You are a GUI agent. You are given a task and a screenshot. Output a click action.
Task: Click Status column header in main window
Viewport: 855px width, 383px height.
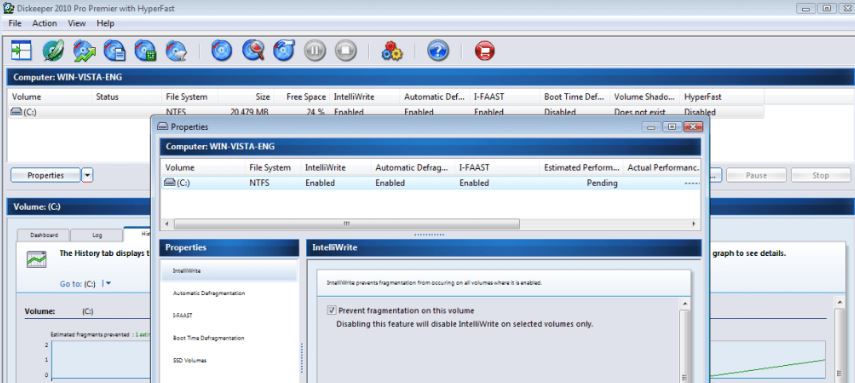127,97
